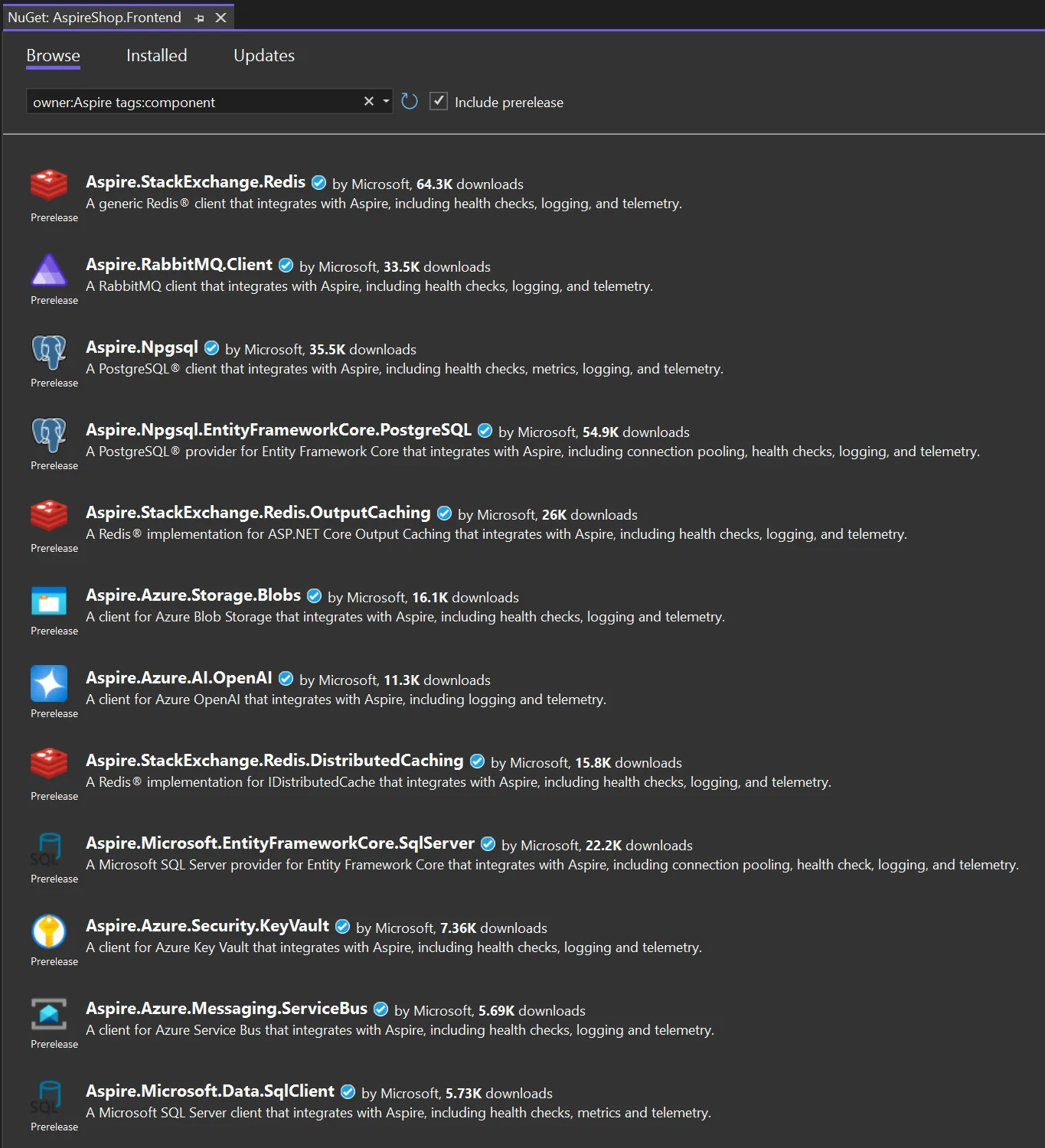The height and width of the screenshot is (1148, 1045).
Task: Uncheck the Include prerelease checkbox
Action: [x=439, y=101]
